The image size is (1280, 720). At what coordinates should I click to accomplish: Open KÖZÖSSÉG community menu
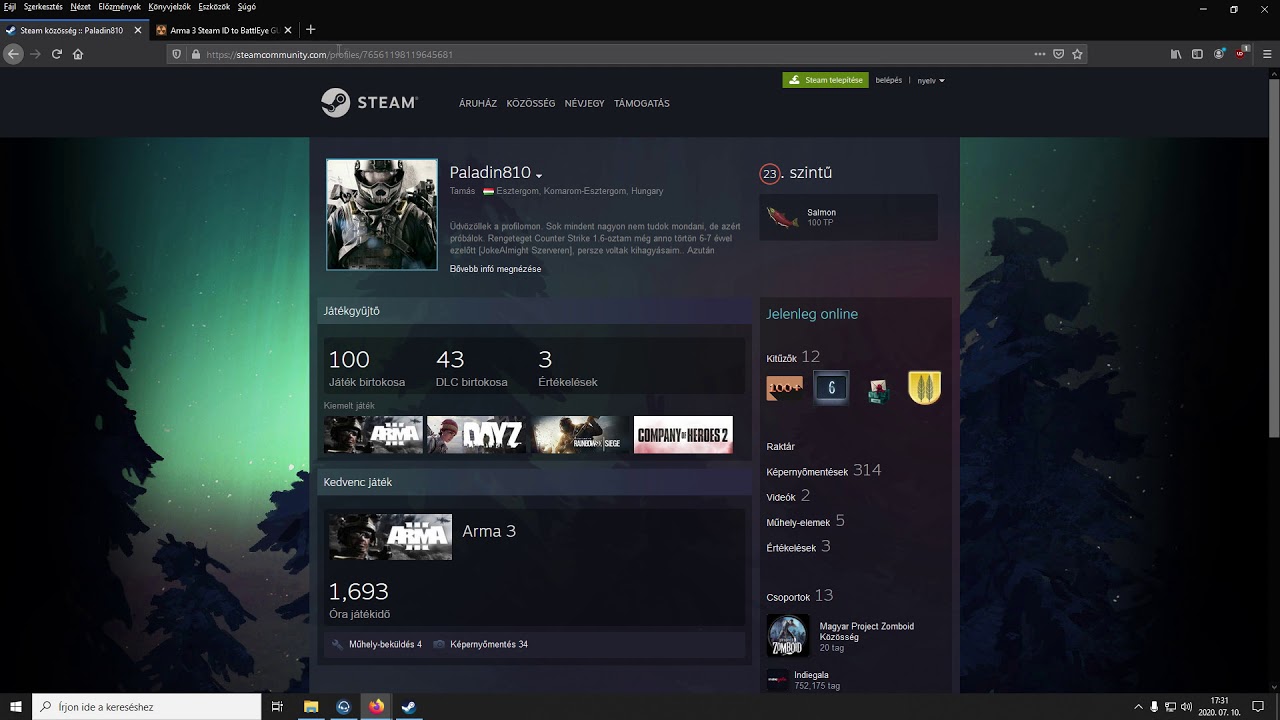531,103
